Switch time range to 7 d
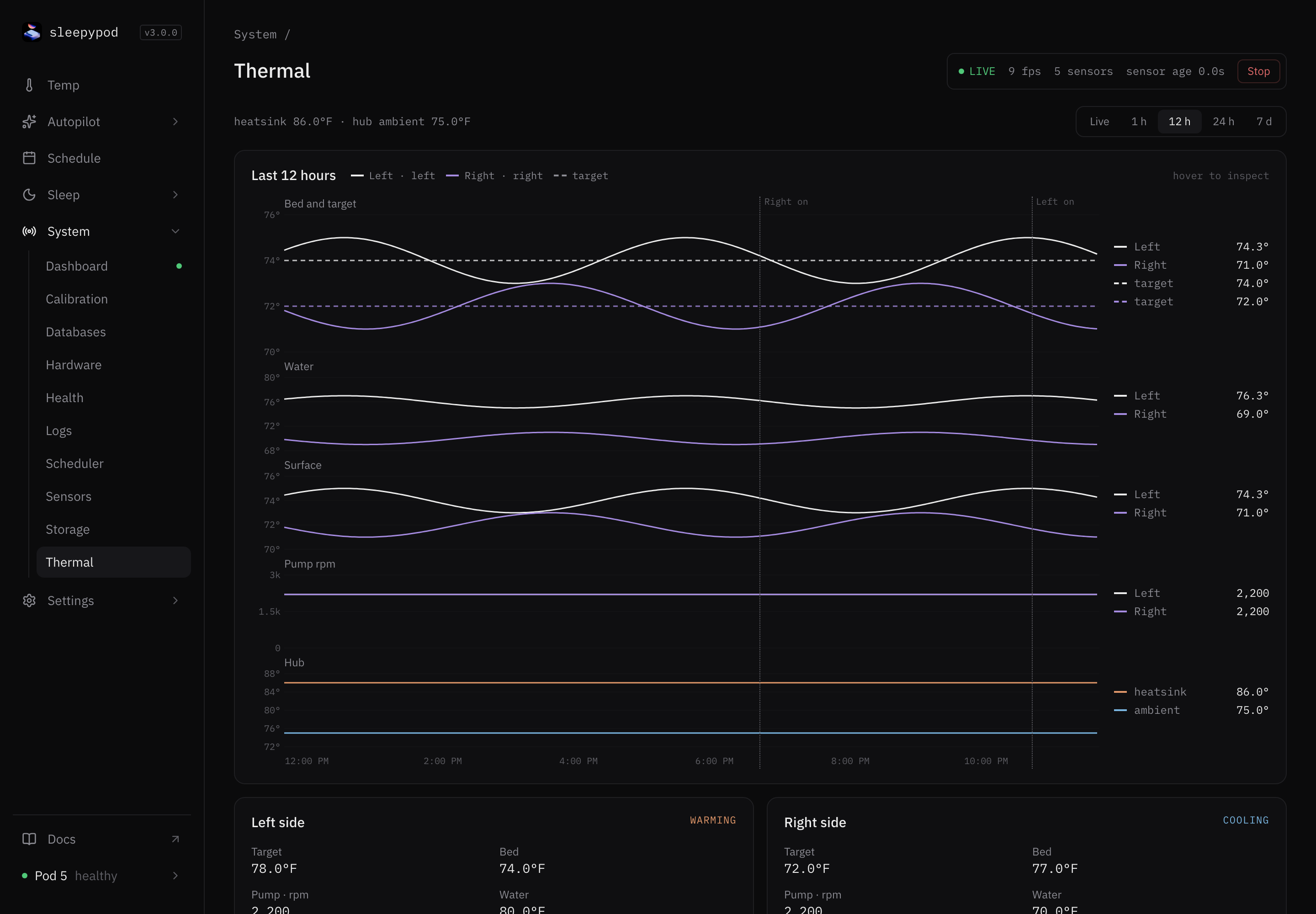Screen dimensions: 1316x914 pos(1264,122)
